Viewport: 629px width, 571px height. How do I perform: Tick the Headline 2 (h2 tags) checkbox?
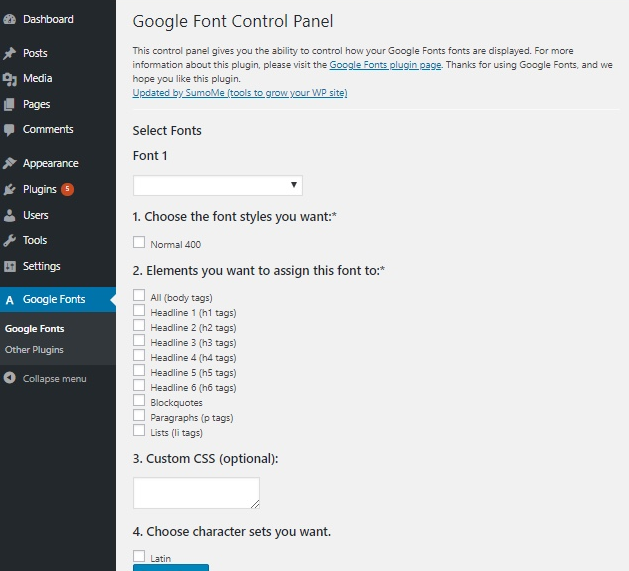[139, 325]
